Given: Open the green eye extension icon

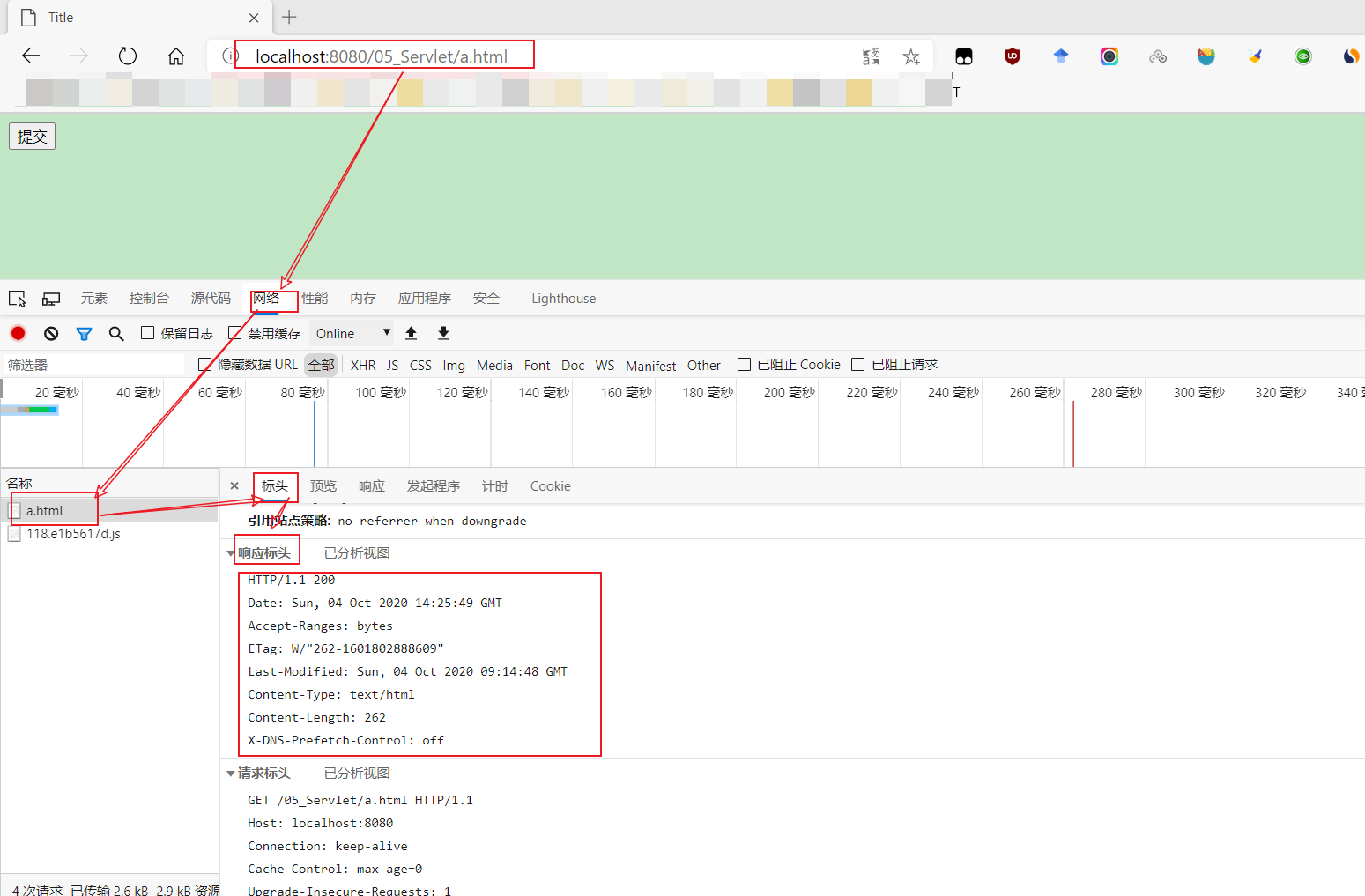Looking at the screenshot, I should (1303, 56).
